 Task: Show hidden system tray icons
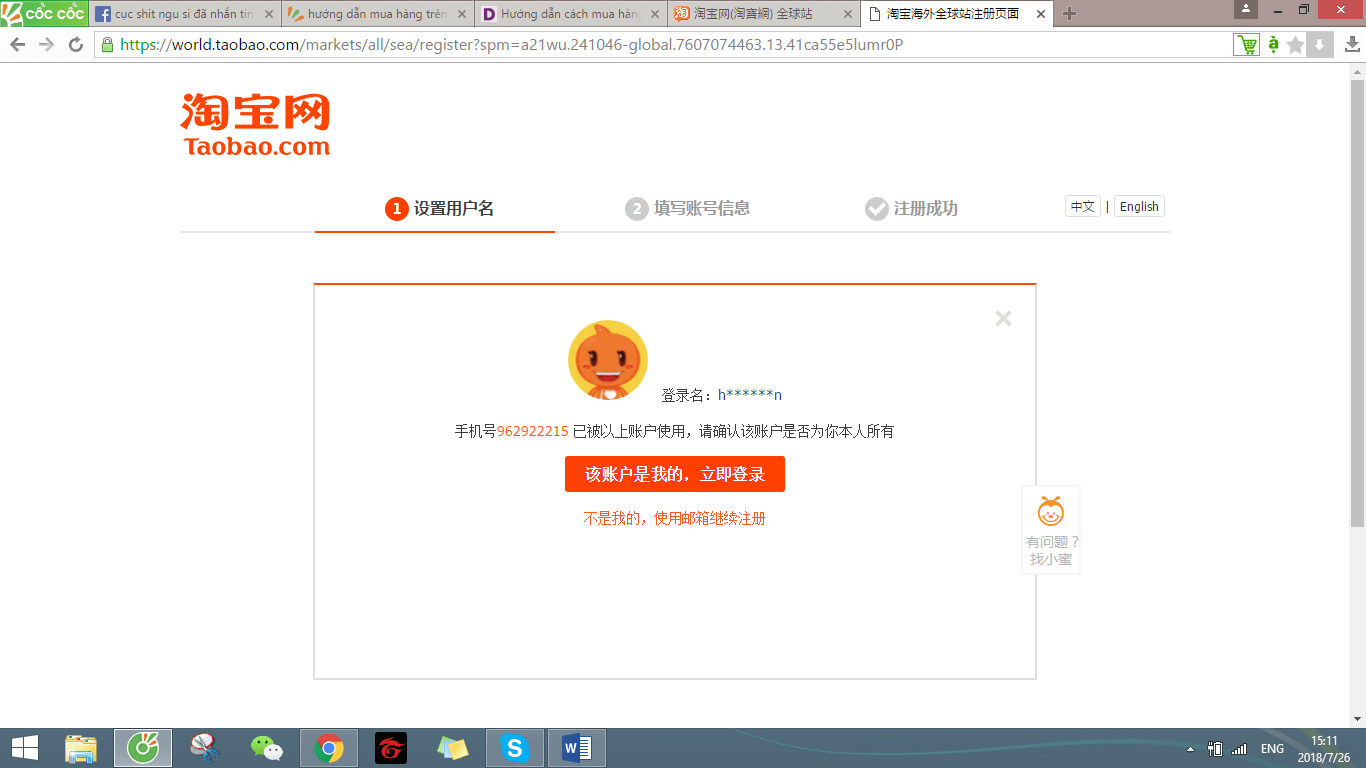pos(1190,749)
